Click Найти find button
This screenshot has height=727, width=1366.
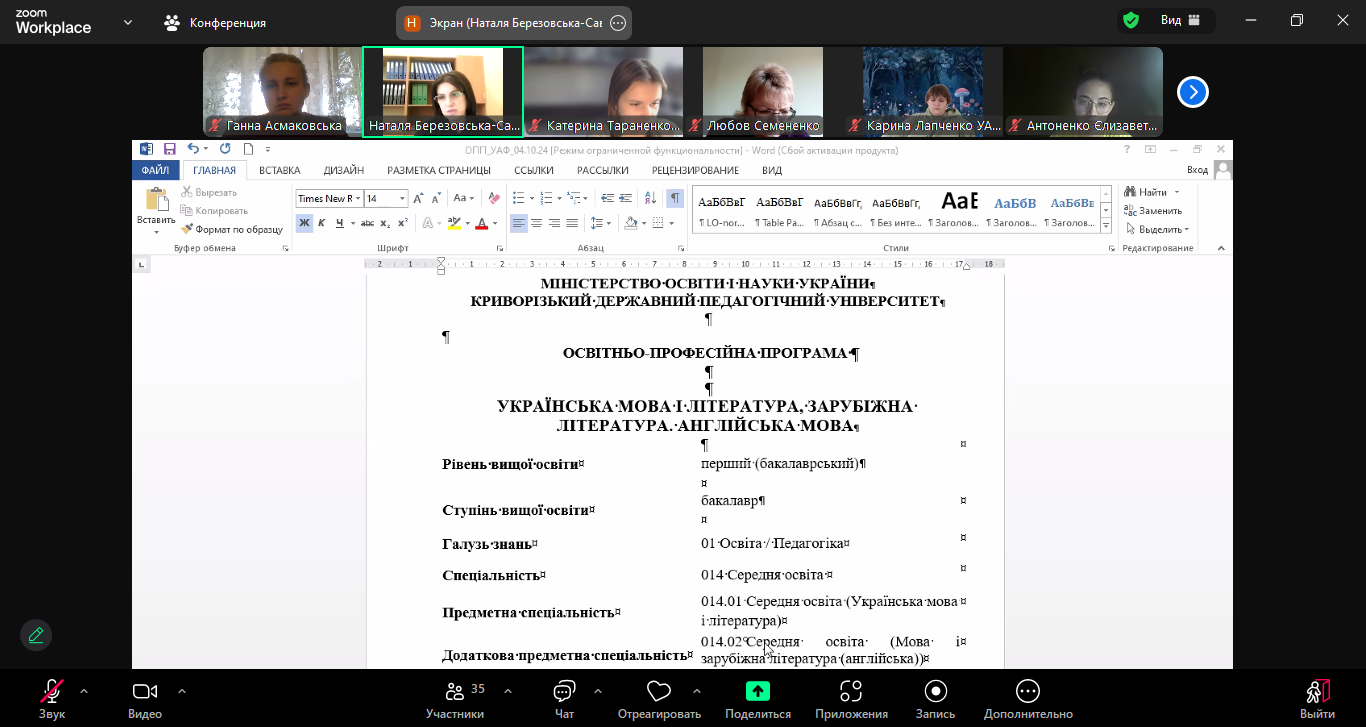click(x=1146, y=192)
